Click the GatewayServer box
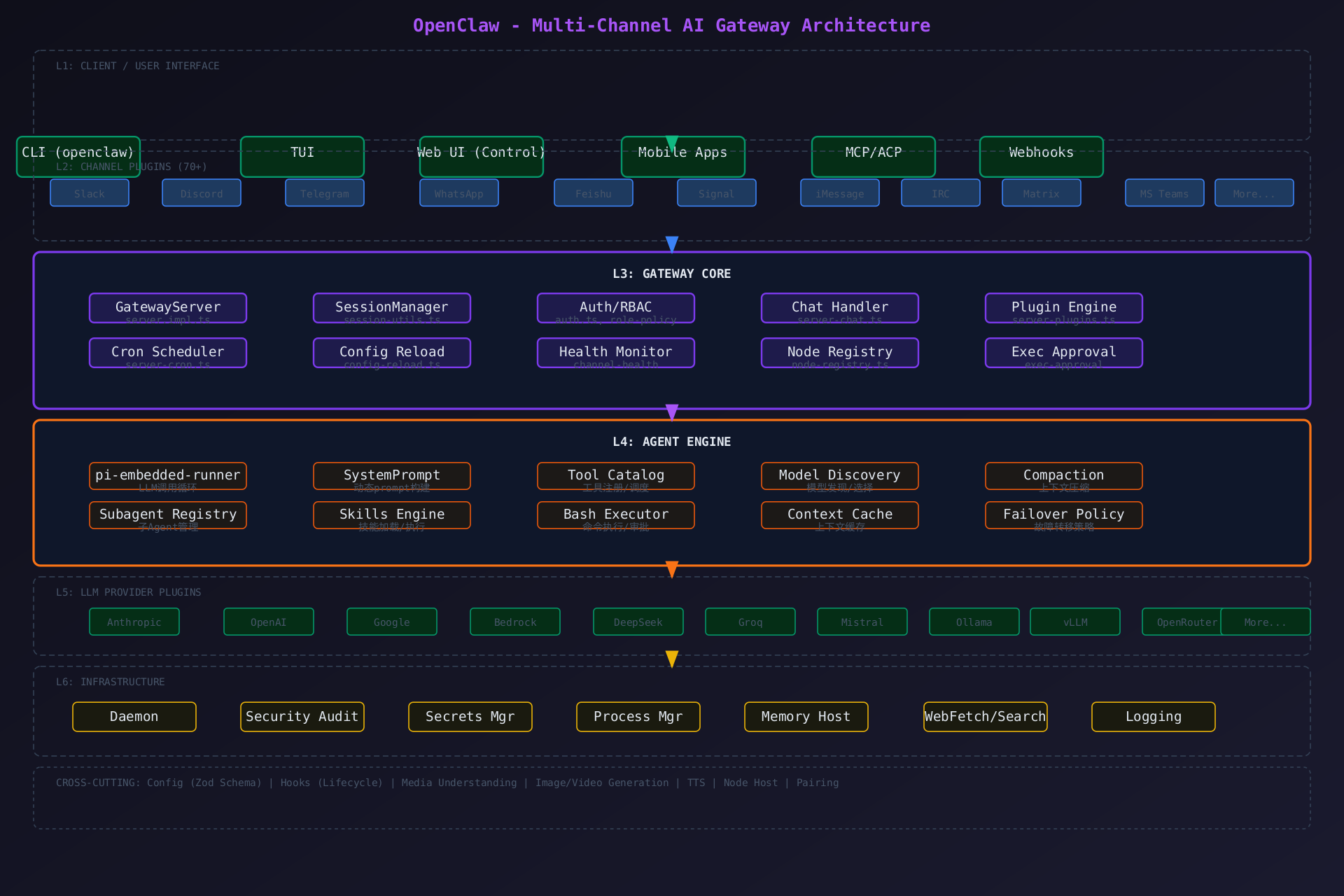 tap(168, 308)
